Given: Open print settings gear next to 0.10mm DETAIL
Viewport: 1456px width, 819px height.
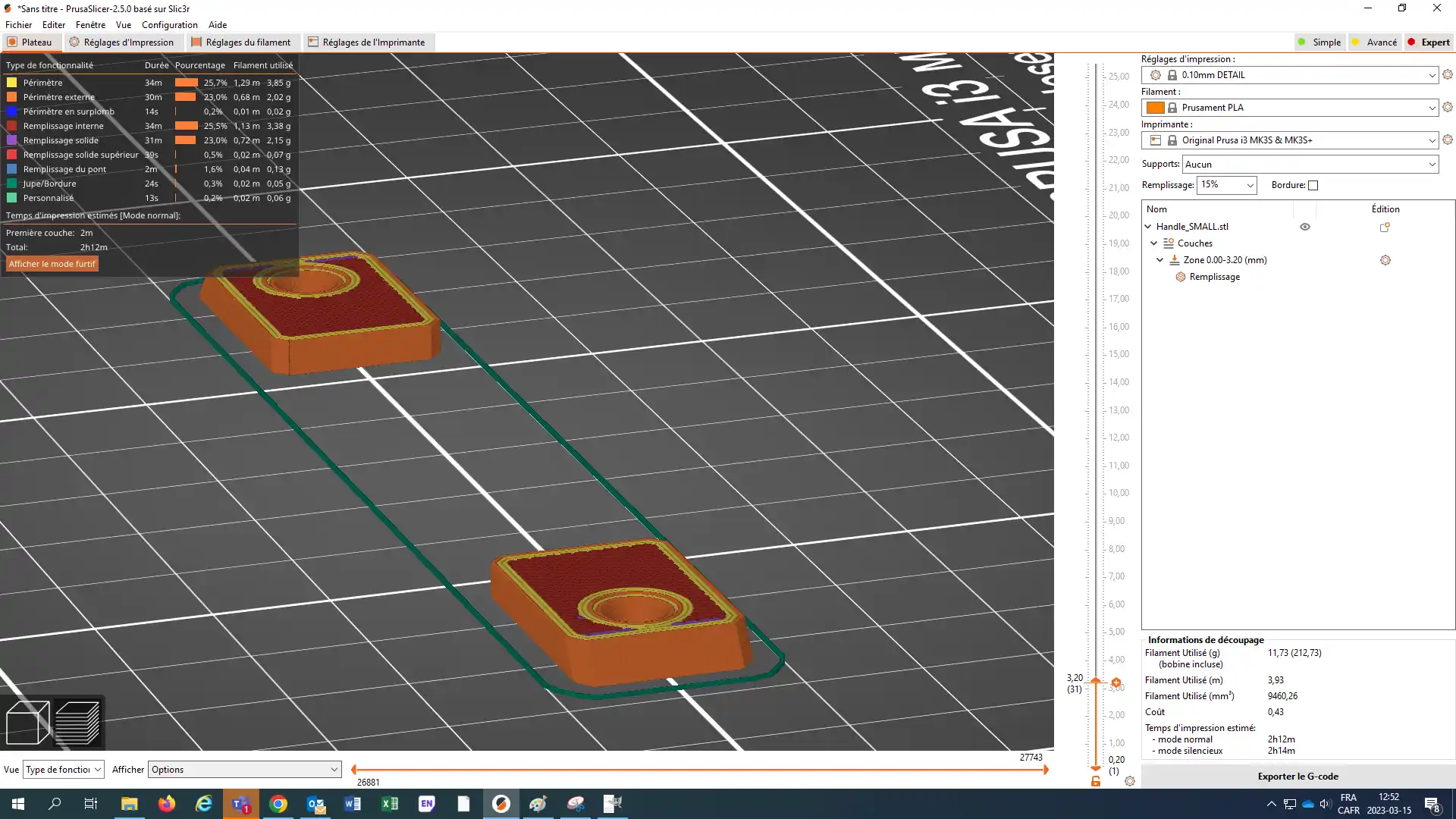Looking at the screenshot, I should pos(1448,74).
